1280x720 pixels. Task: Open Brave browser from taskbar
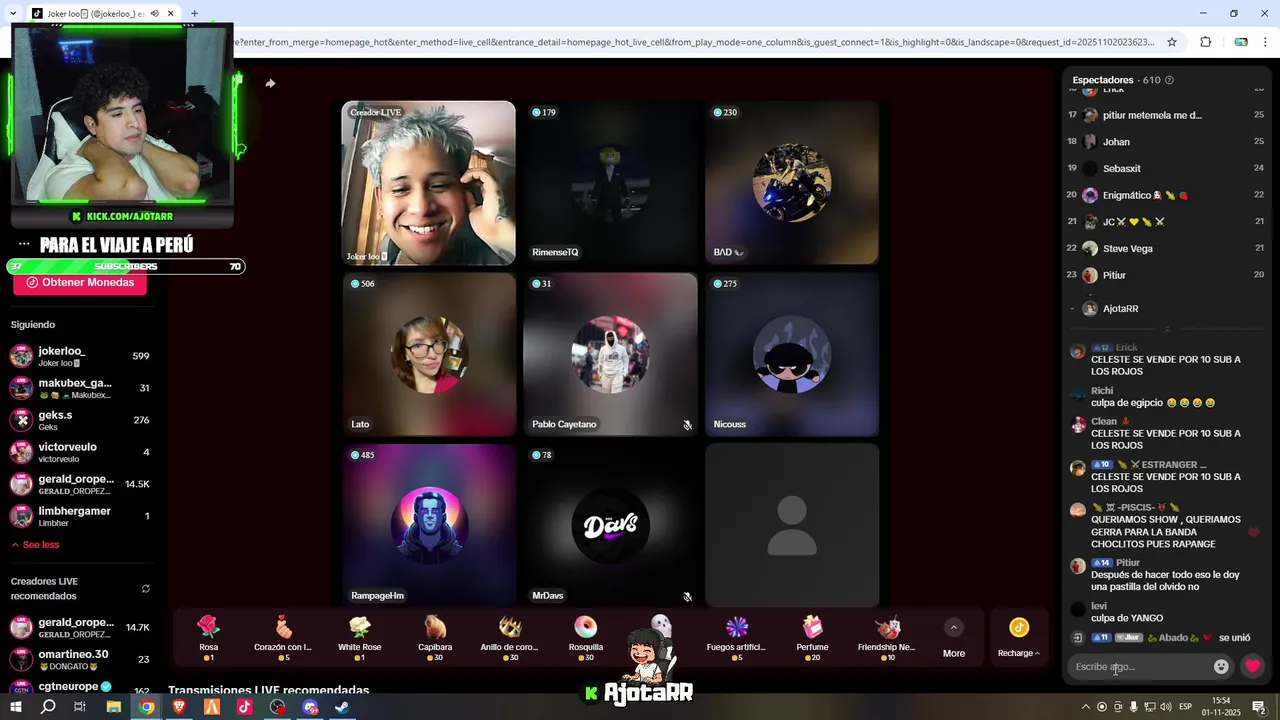180,707
